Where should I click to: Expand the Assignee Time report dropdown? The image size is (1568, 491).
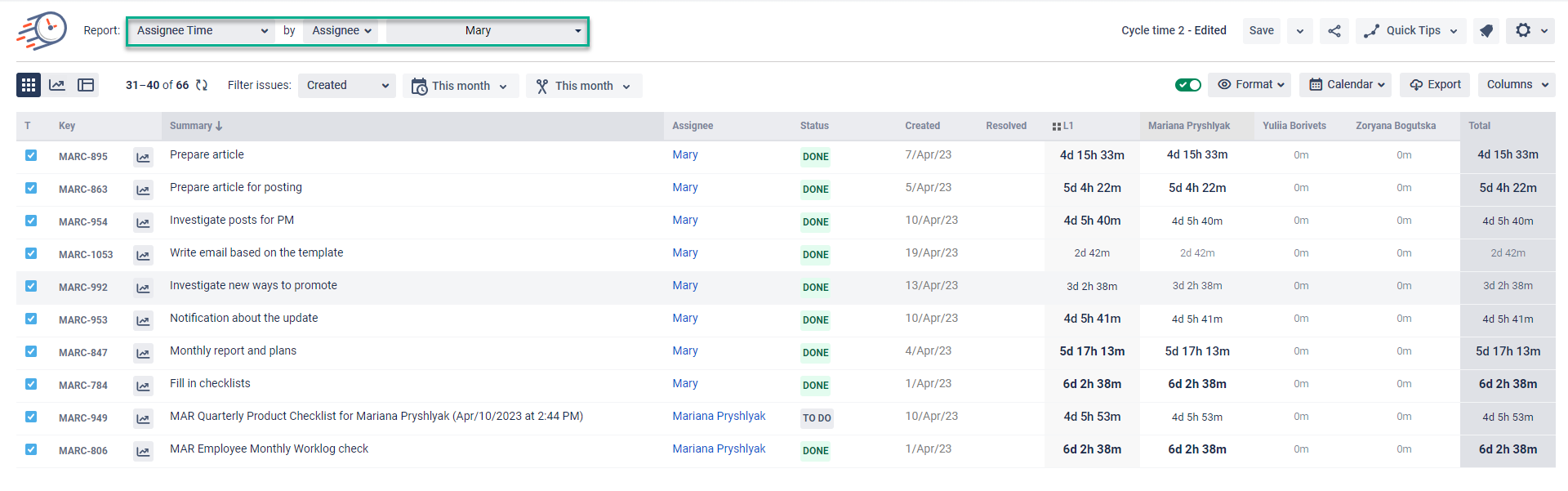(202, 31)
